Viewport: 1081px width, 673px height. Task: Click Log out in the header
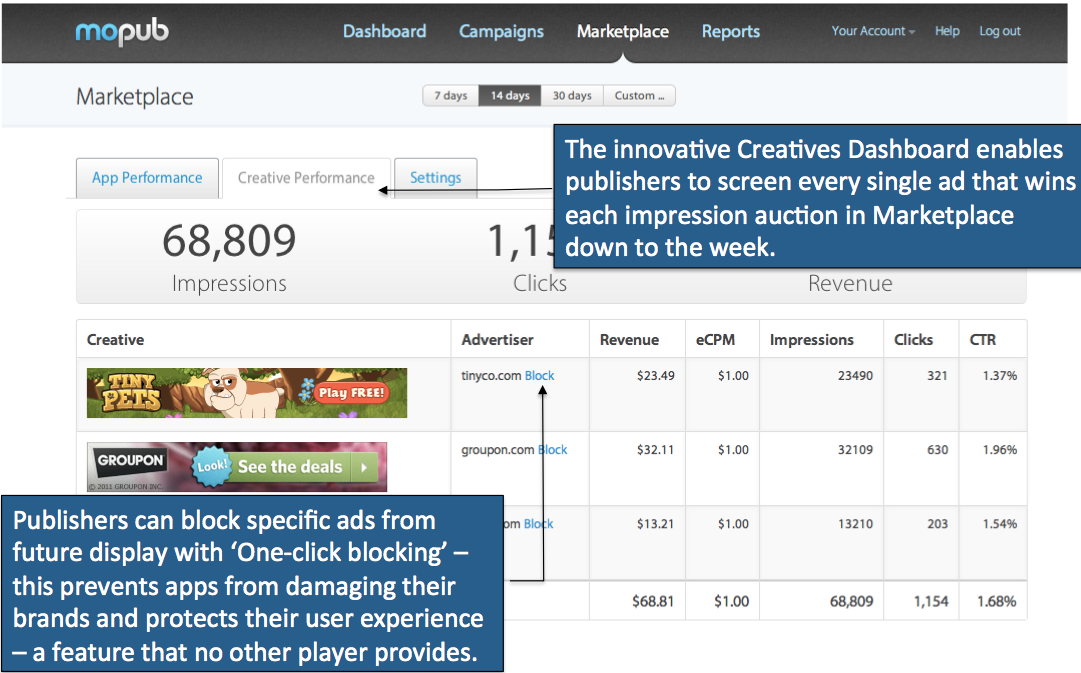click(999, 31)
